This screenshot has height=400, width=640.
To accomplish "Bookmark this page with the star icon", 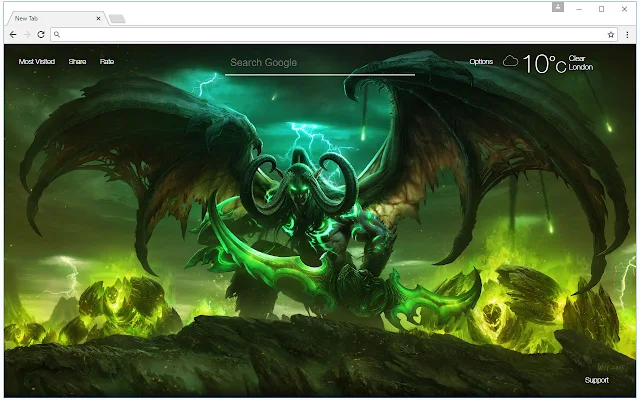I will tap(611, 35).
